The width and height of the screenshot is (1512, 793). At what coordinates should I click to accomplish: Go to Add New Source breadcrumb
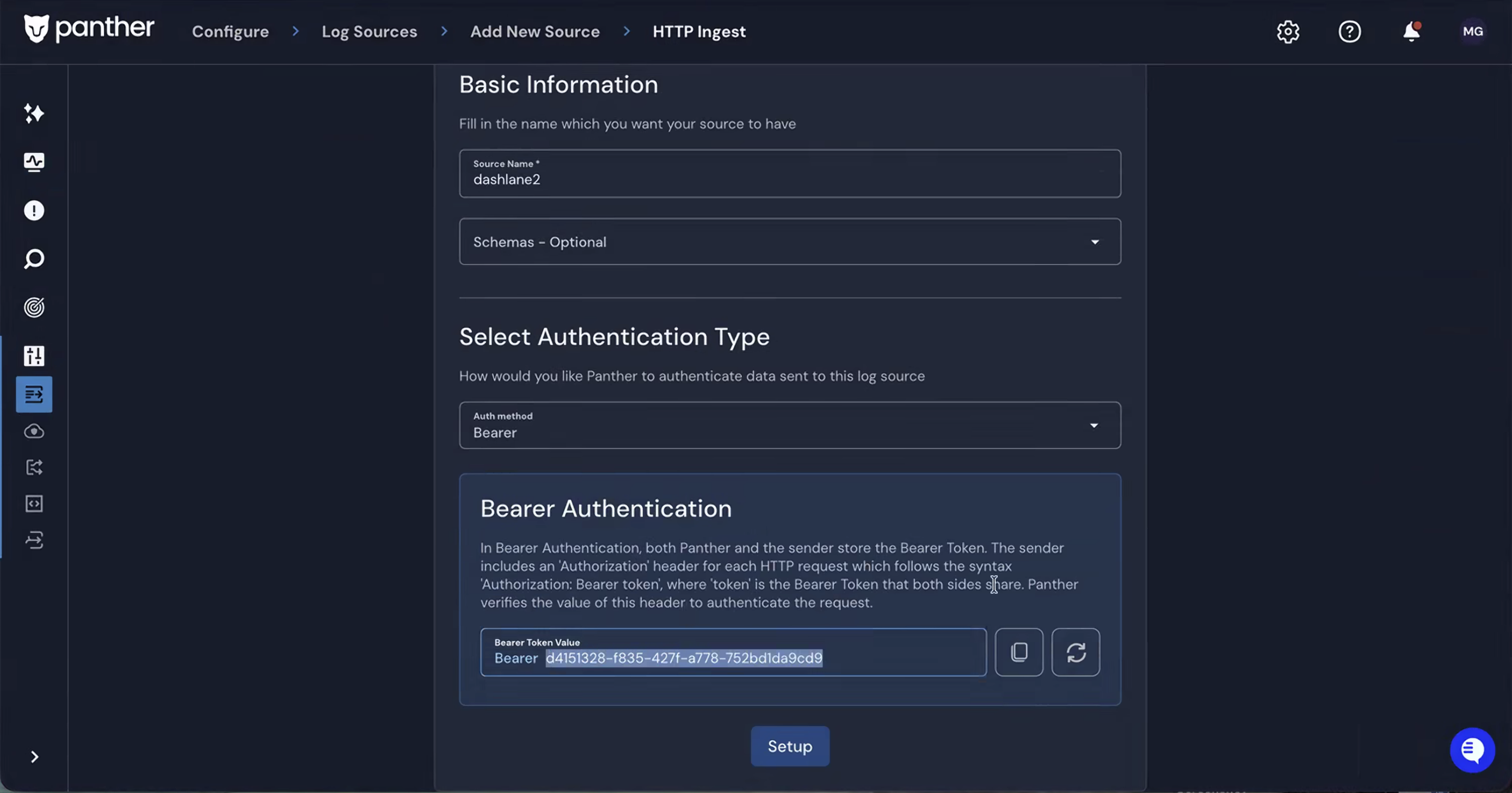click(534, 32)
